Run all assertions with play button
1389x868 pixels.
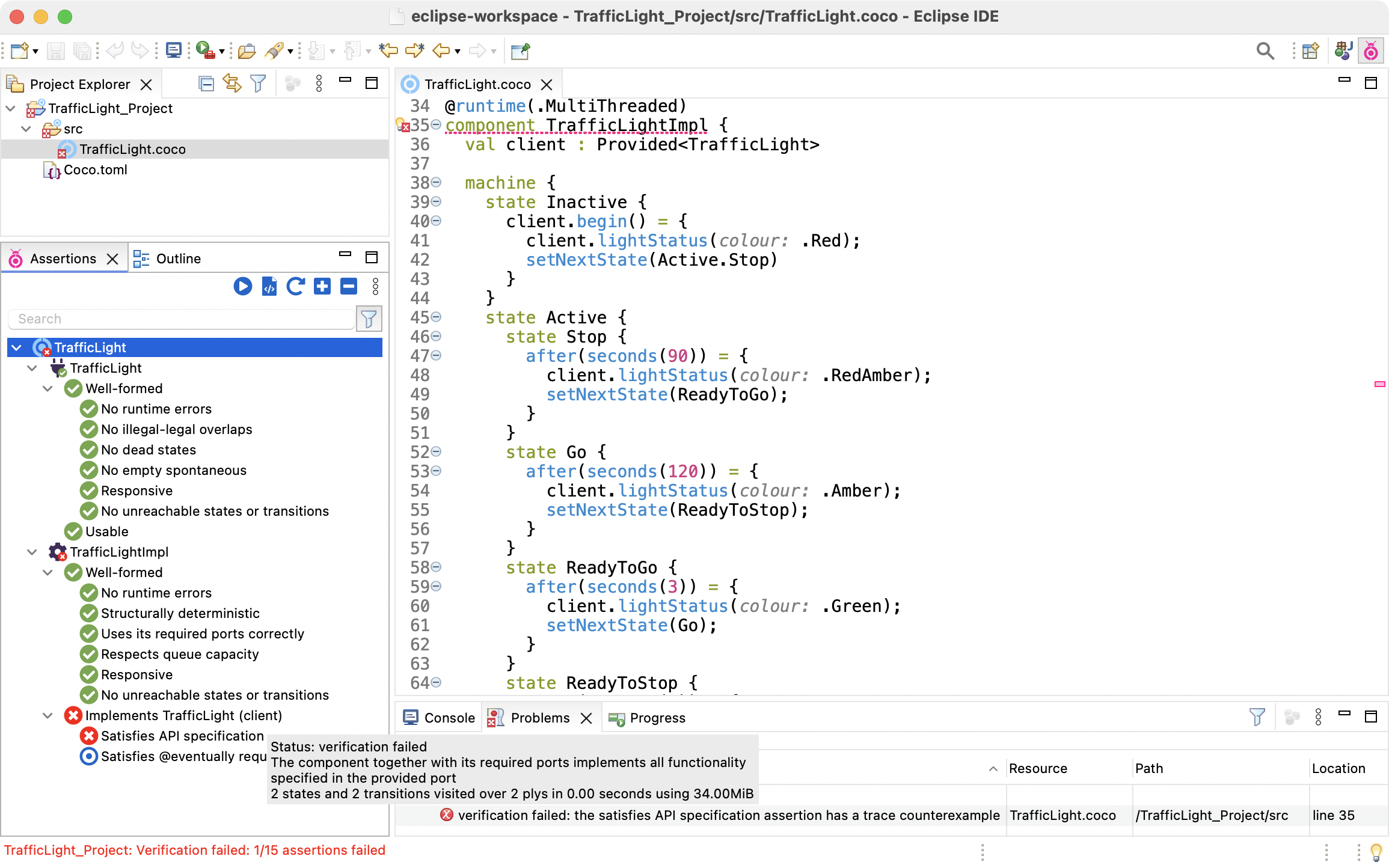(x=242, y=286)
